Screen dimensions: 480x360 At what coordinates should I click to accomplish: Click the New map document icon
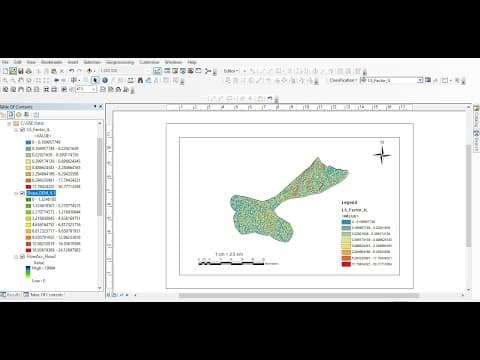(5, 71)
